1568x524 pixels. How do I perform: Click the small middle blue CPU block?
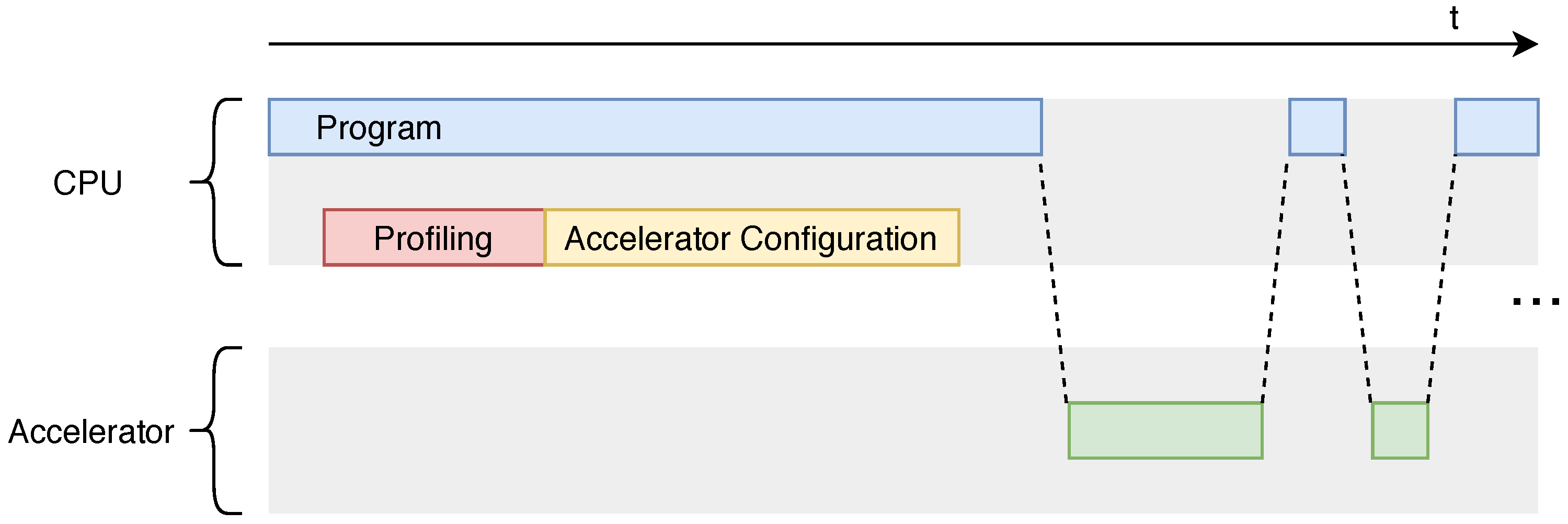point(1317,127)
